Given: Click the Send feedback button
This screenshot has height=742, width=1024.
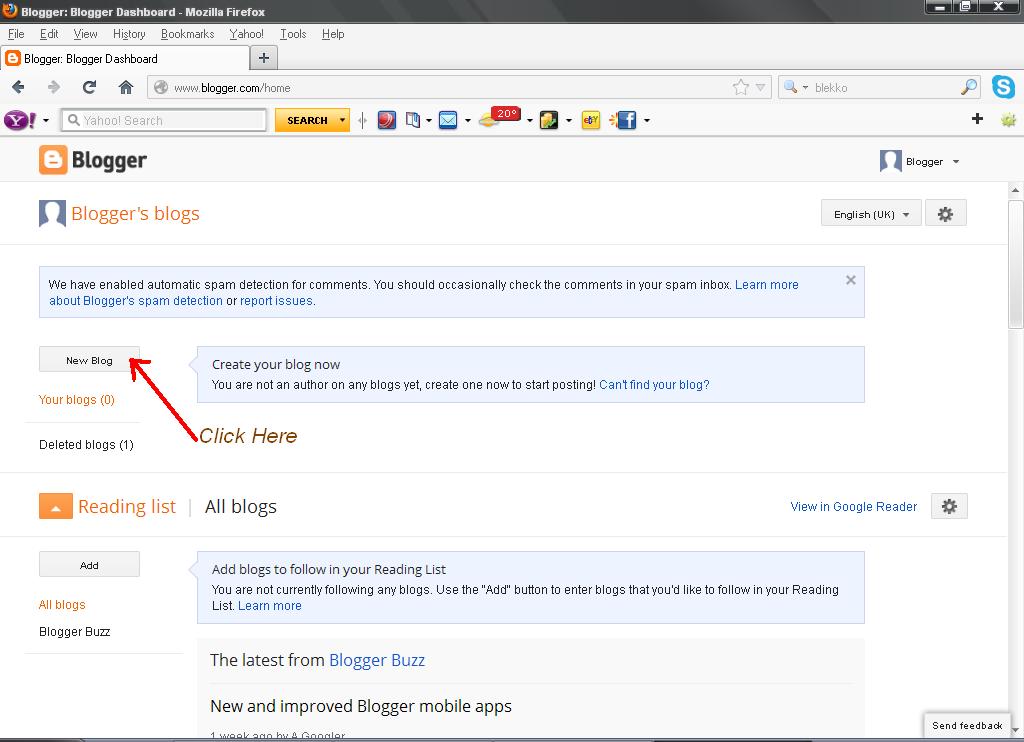Looking at the screenshot, I should click(967, 725).
